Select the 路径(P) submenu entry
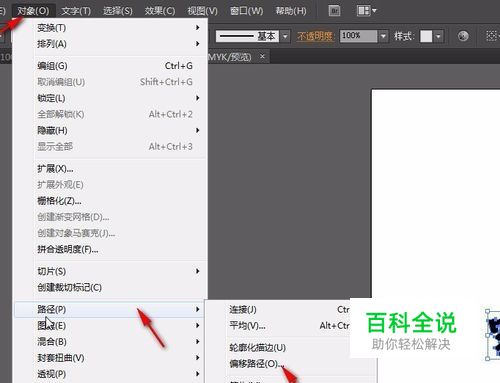 click(110, 309)
